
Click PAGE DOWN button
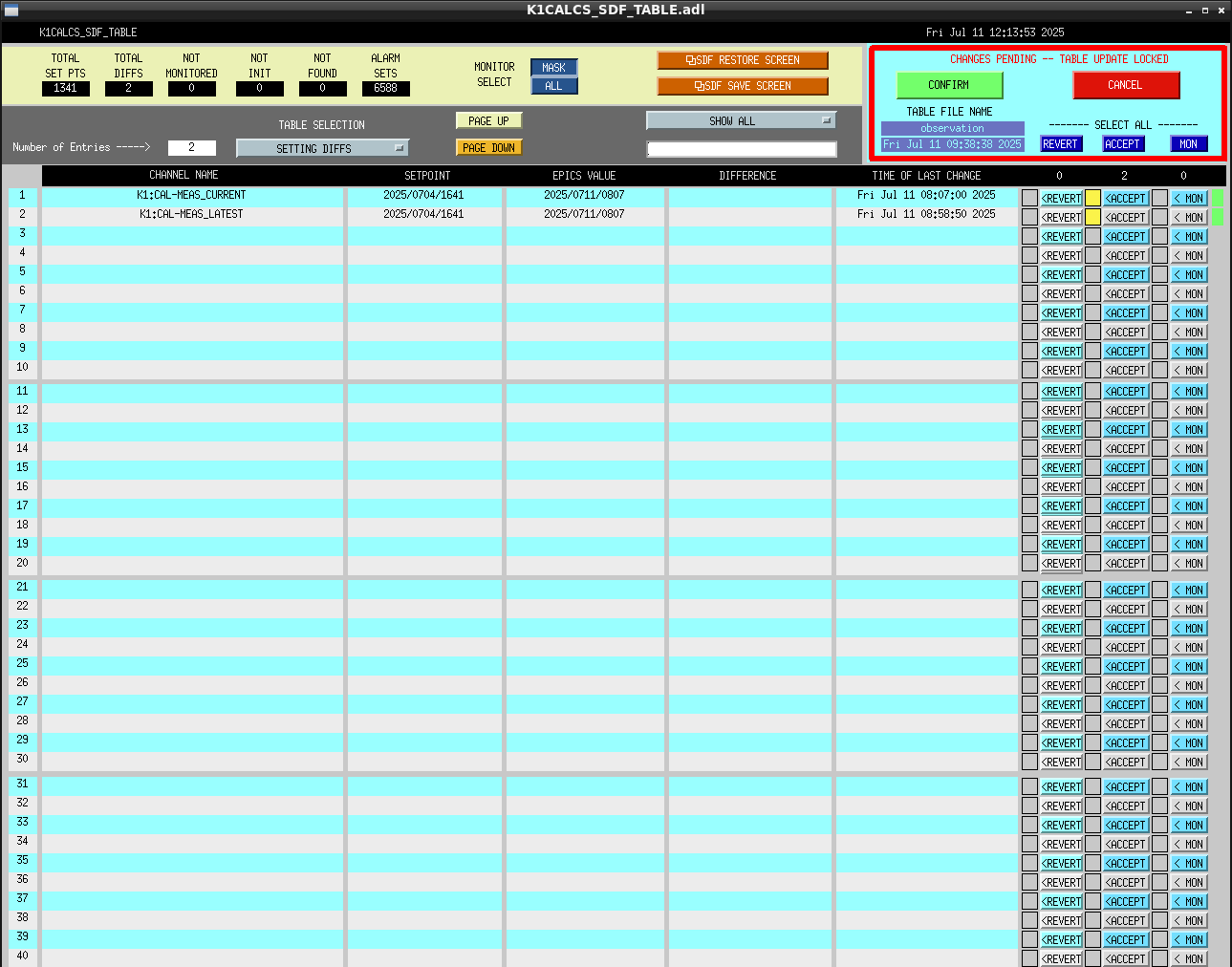489,148
